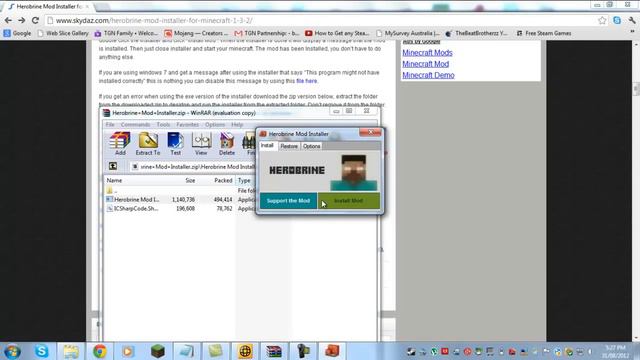Screen dimensions: 640x360
Task: Select Herobrine Mod Installer file row
Action: (180, 200)
